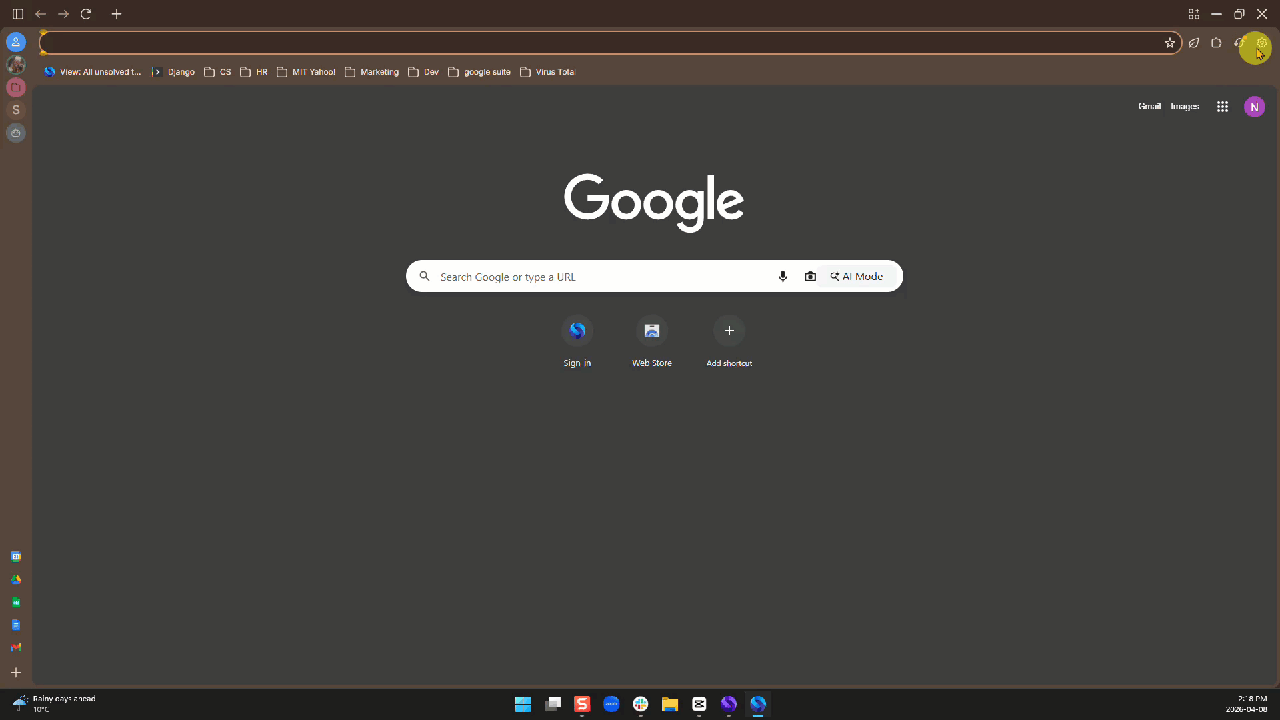Screen dimensions: 1280x720
Task: Open a new tab with the top plus
Action: coord(116,14)
